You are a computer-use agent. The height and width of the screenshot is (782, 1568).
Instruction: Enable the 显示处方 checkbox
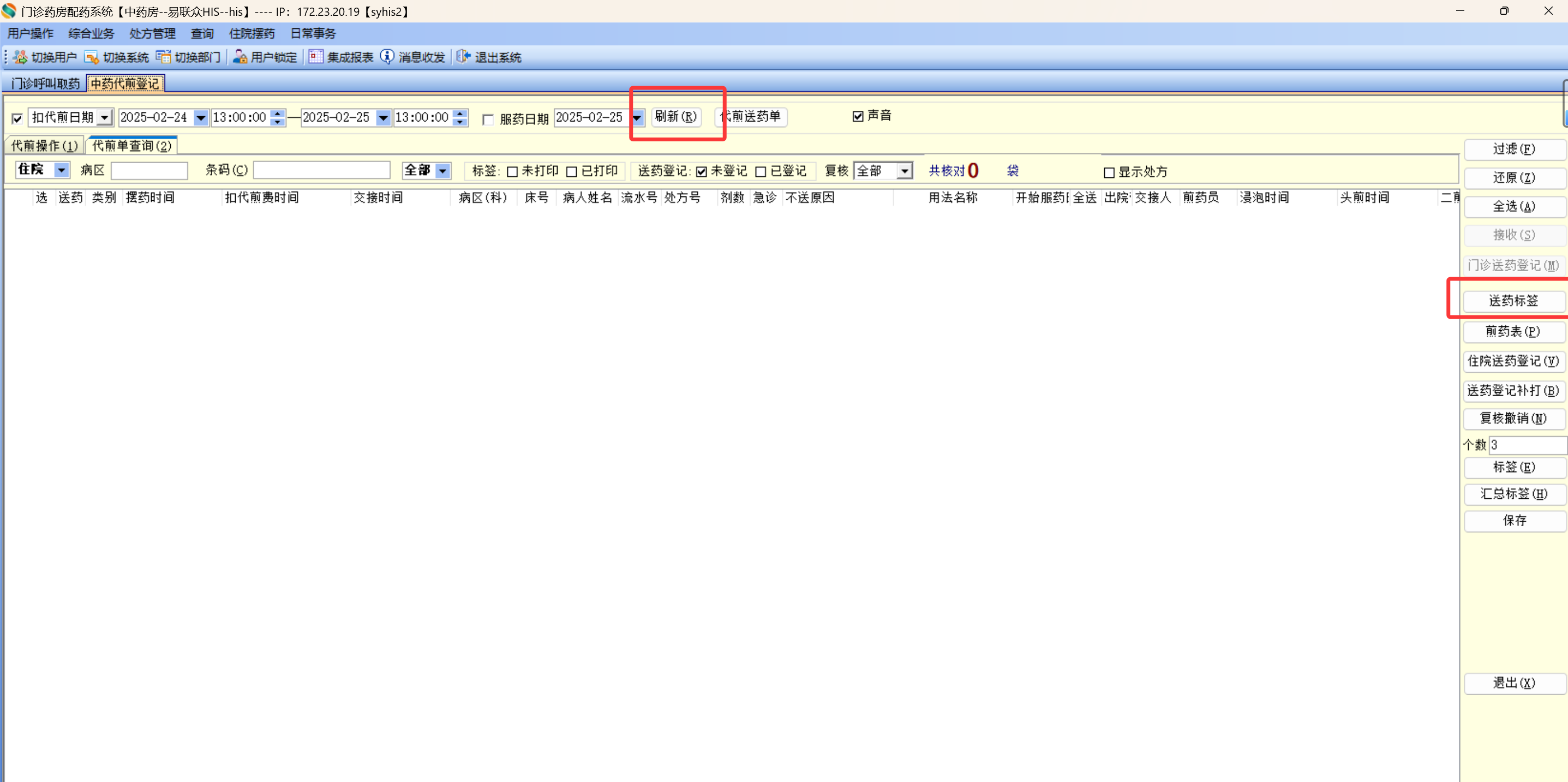1109,172
